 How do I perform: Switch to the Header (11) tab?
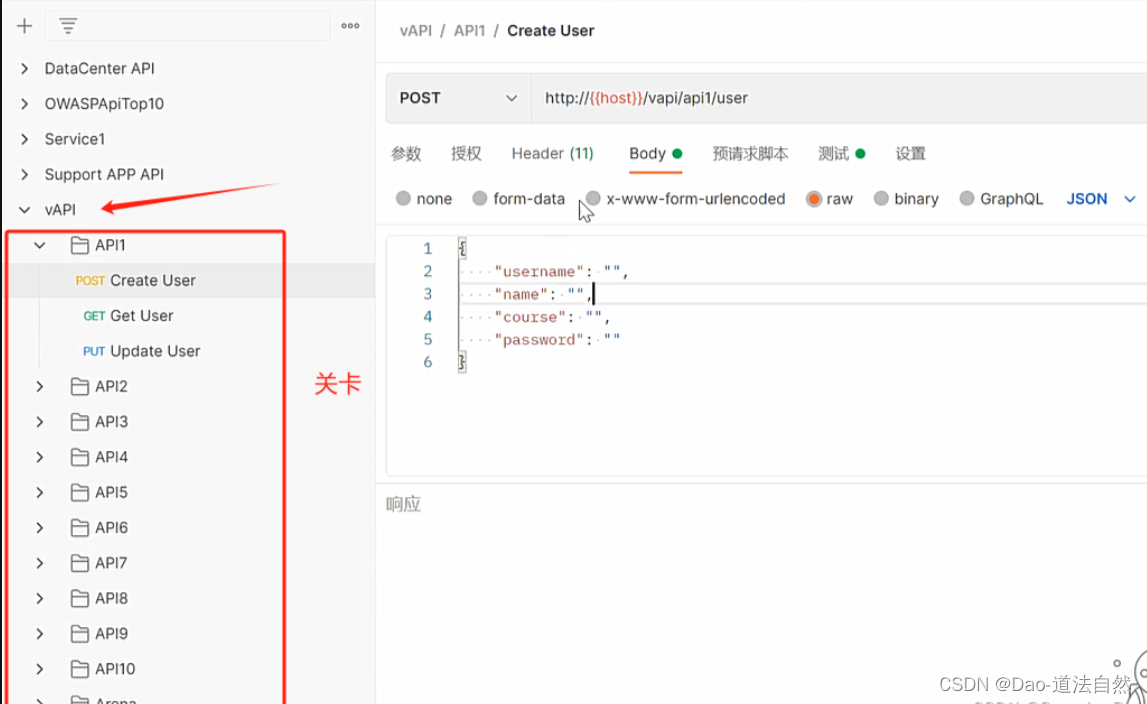point(552,153)
